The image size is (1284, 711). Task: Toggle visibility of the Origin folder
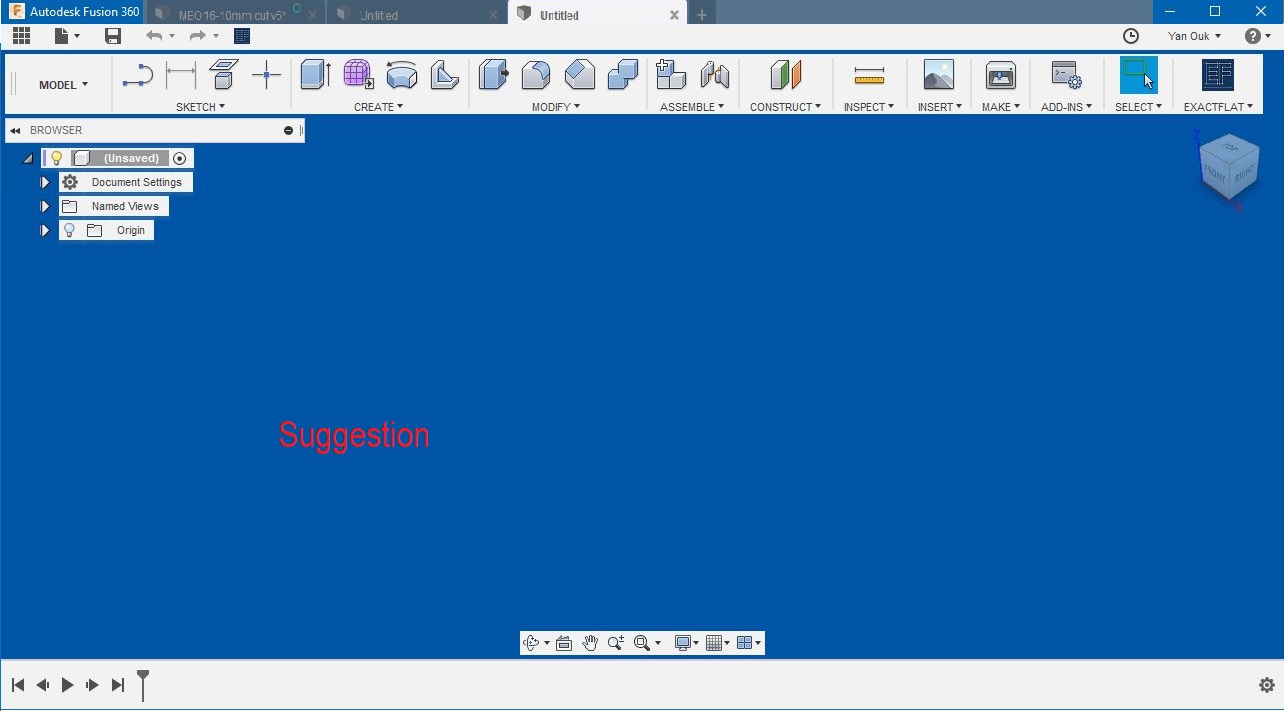pyautogui.click(x=69, y=230)
